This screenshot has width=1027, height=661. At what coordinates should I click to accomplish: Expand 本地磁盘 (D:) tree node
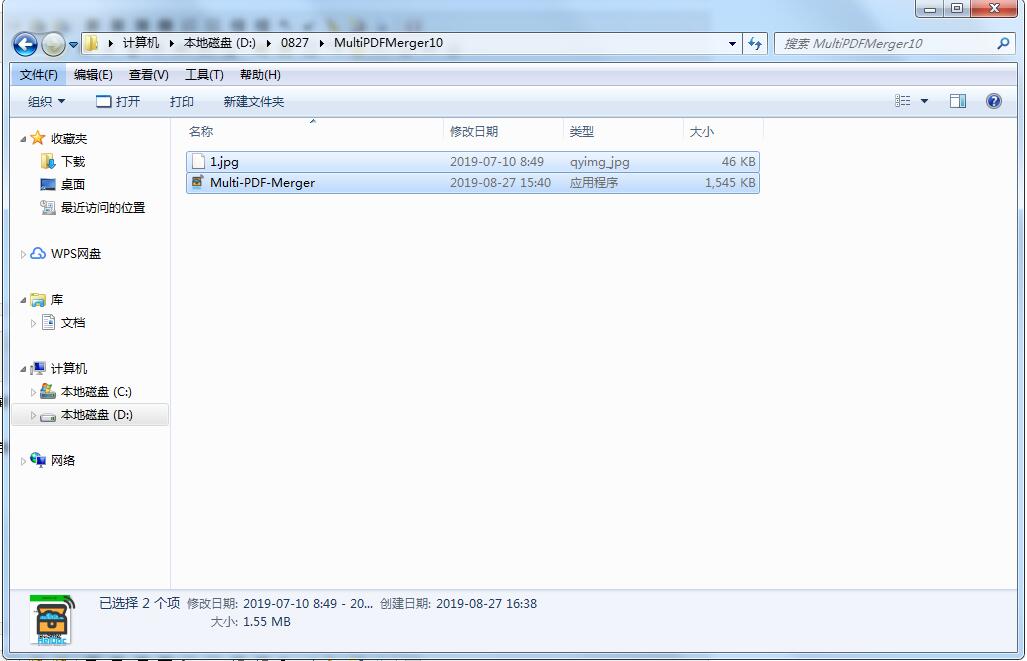point(33,415)
